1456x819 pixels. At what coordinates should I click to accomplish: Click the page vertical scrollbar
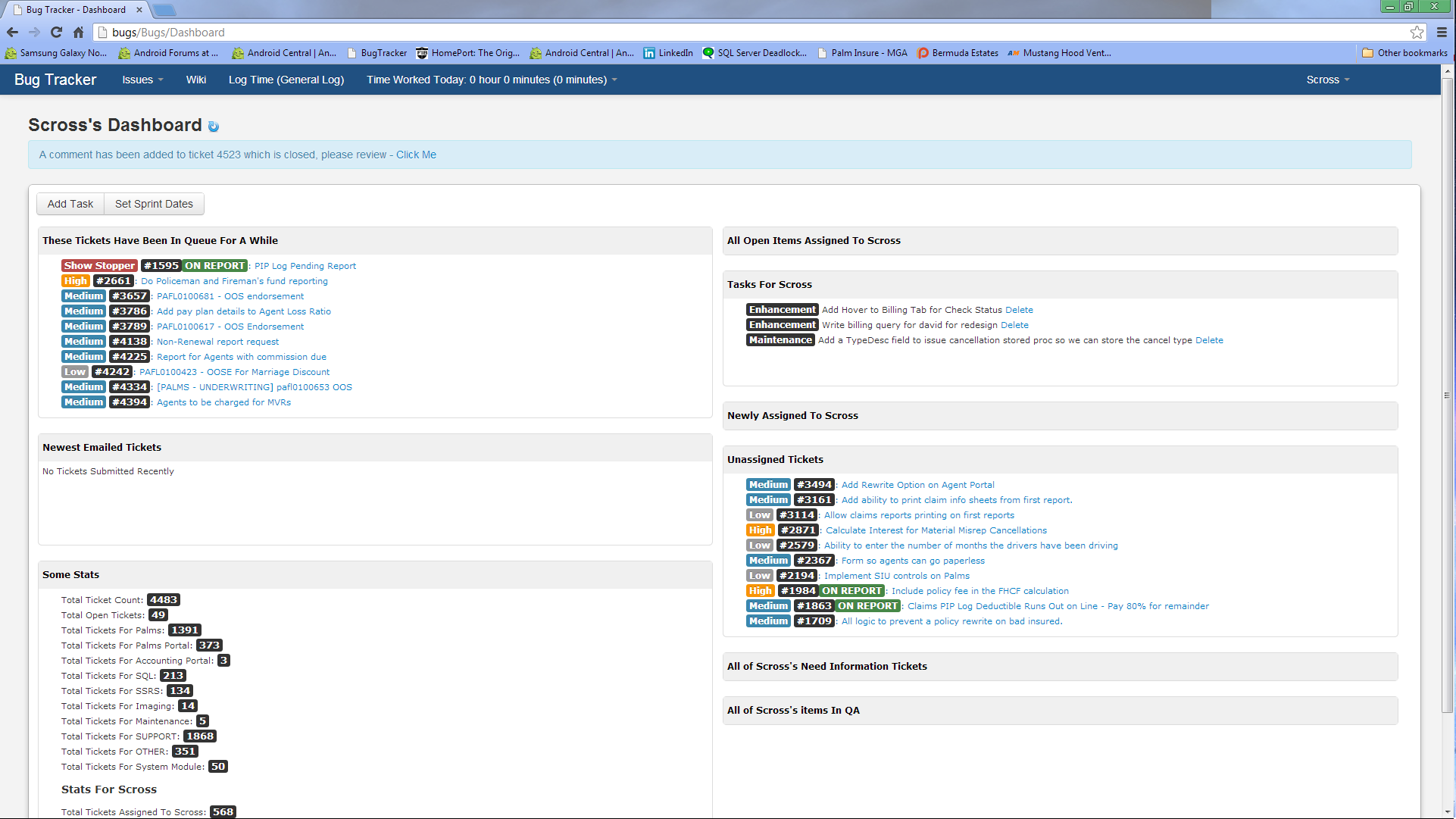pyautogui.click(x=1447, y=394)
